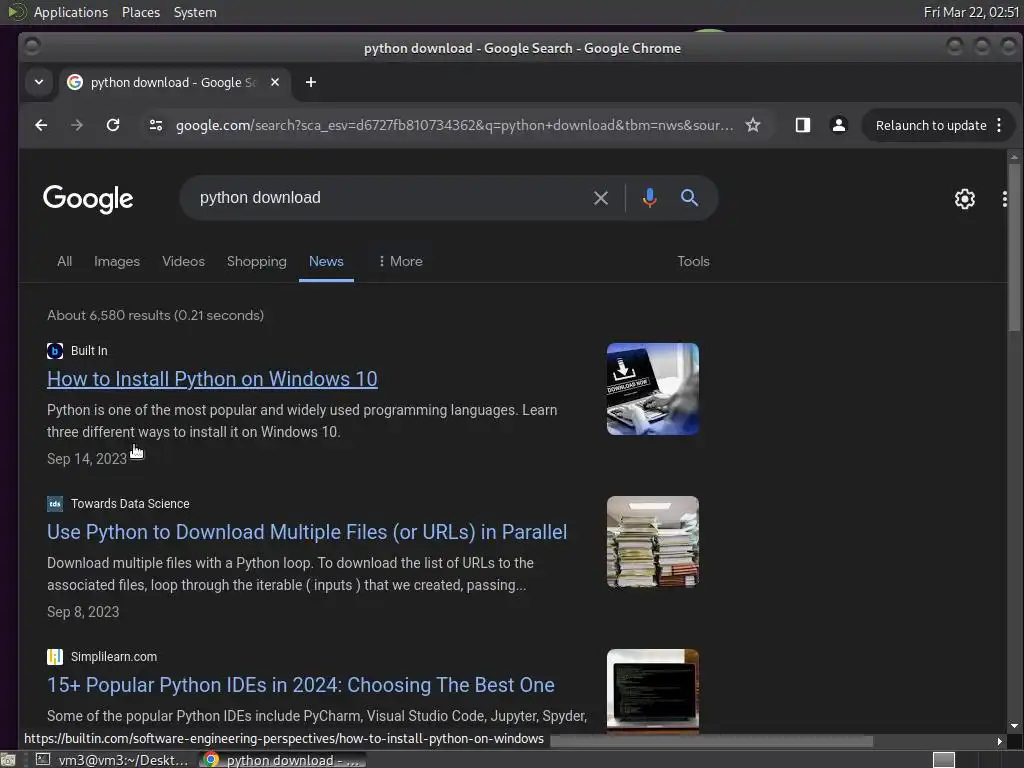Go to the Google homepage logo
This screenshot has height=768, width=1024.
[88, 199]
